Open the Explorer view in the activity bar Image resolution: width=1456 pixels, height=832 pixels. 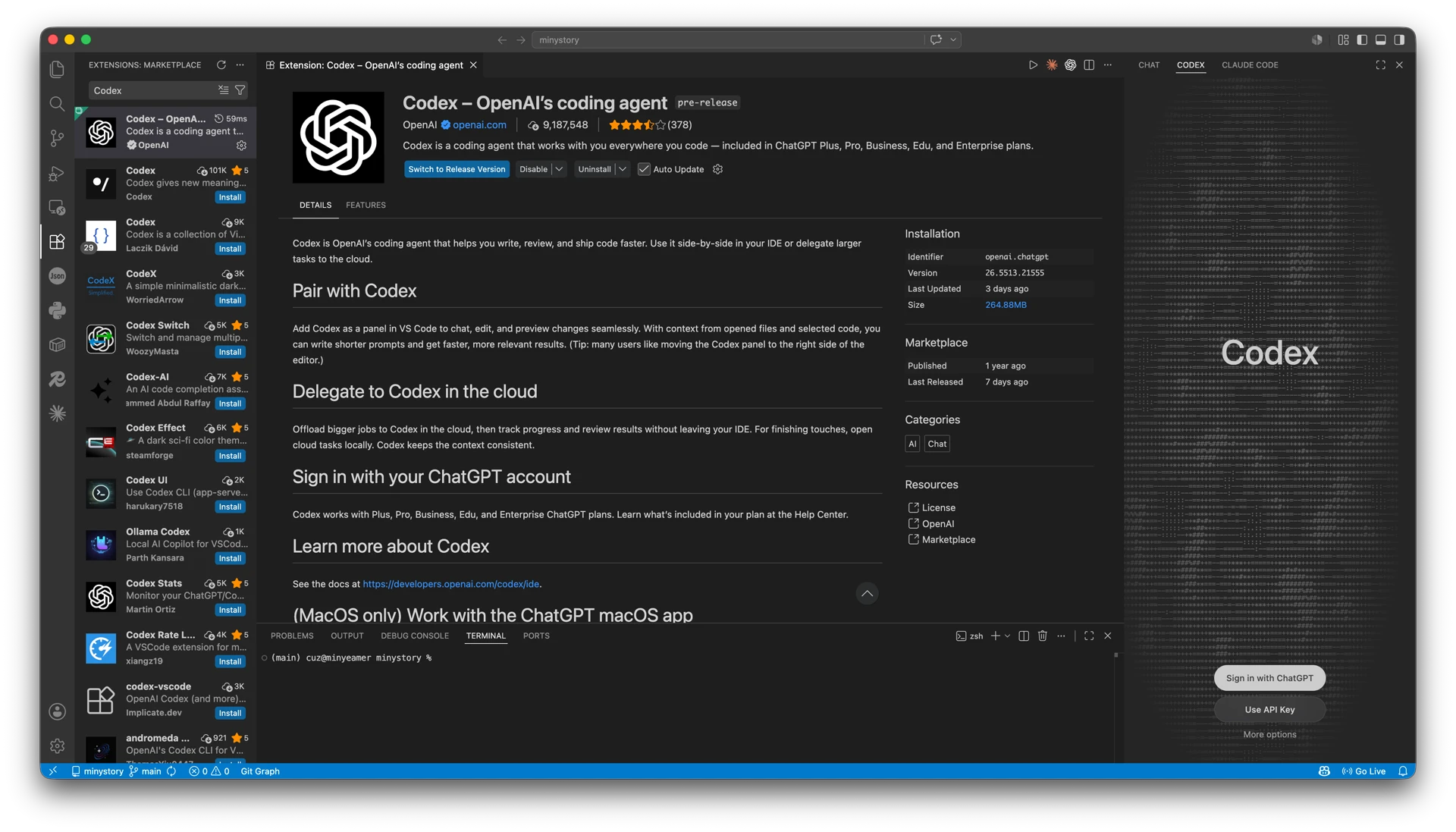pyautogui.click(x=57, y=69)
